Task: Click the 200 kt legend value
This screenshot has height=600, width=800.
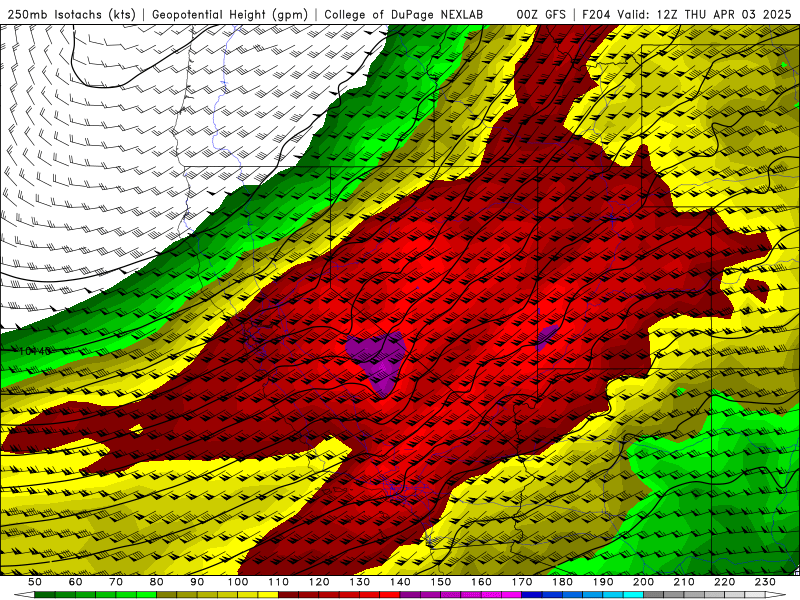Action: pos(643,582)
